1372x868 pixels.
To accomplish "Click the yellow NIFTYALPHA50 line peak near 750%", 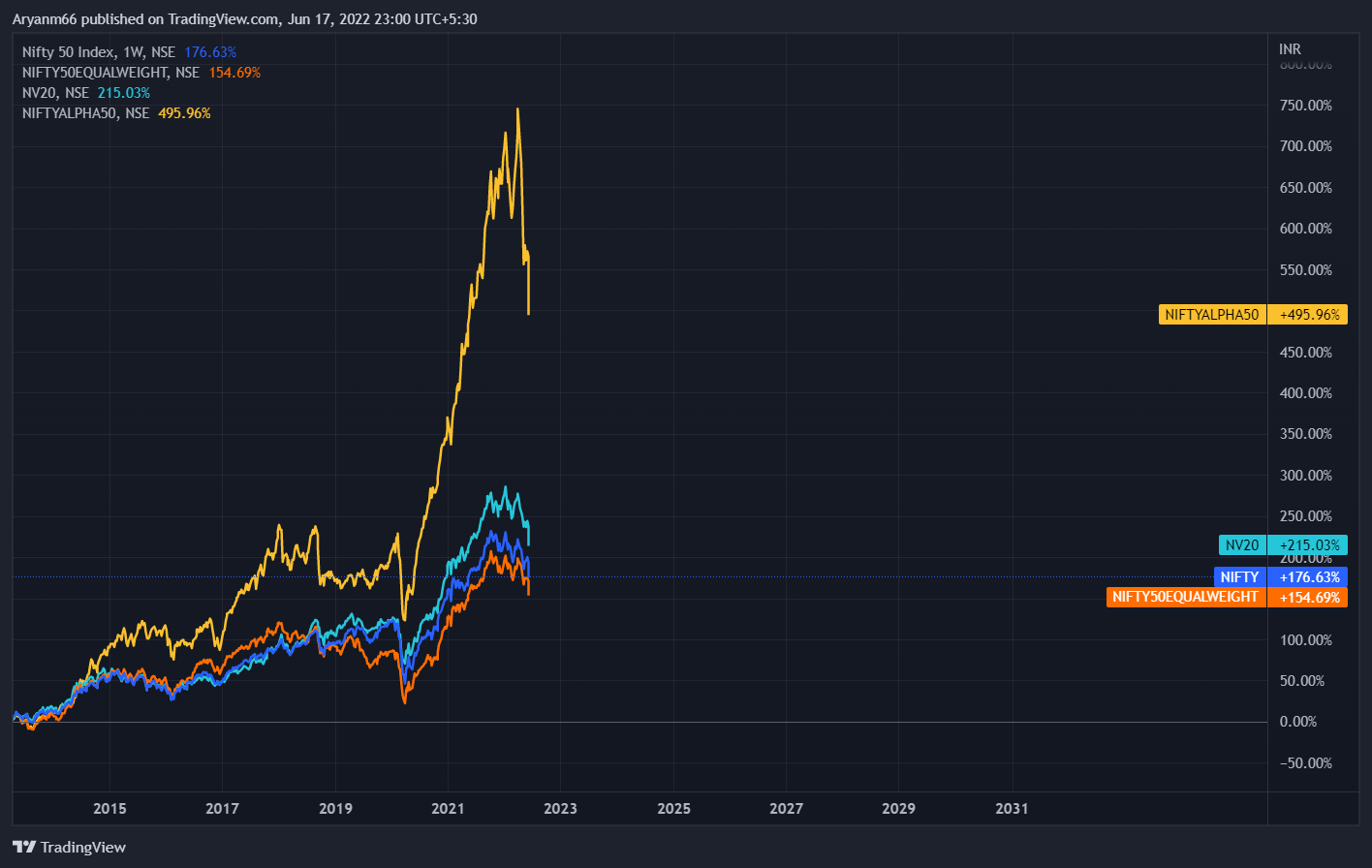I will pos(517,109).
